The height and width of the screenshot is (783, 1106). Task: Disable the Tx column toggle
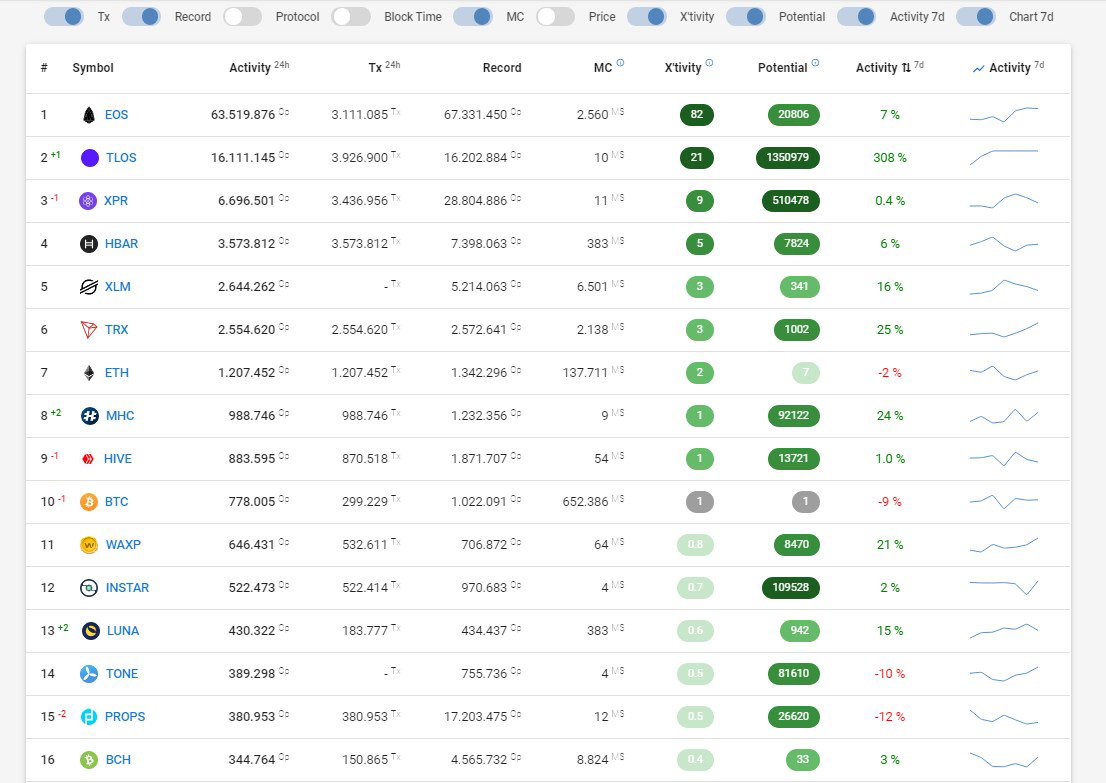coord(63,16)
